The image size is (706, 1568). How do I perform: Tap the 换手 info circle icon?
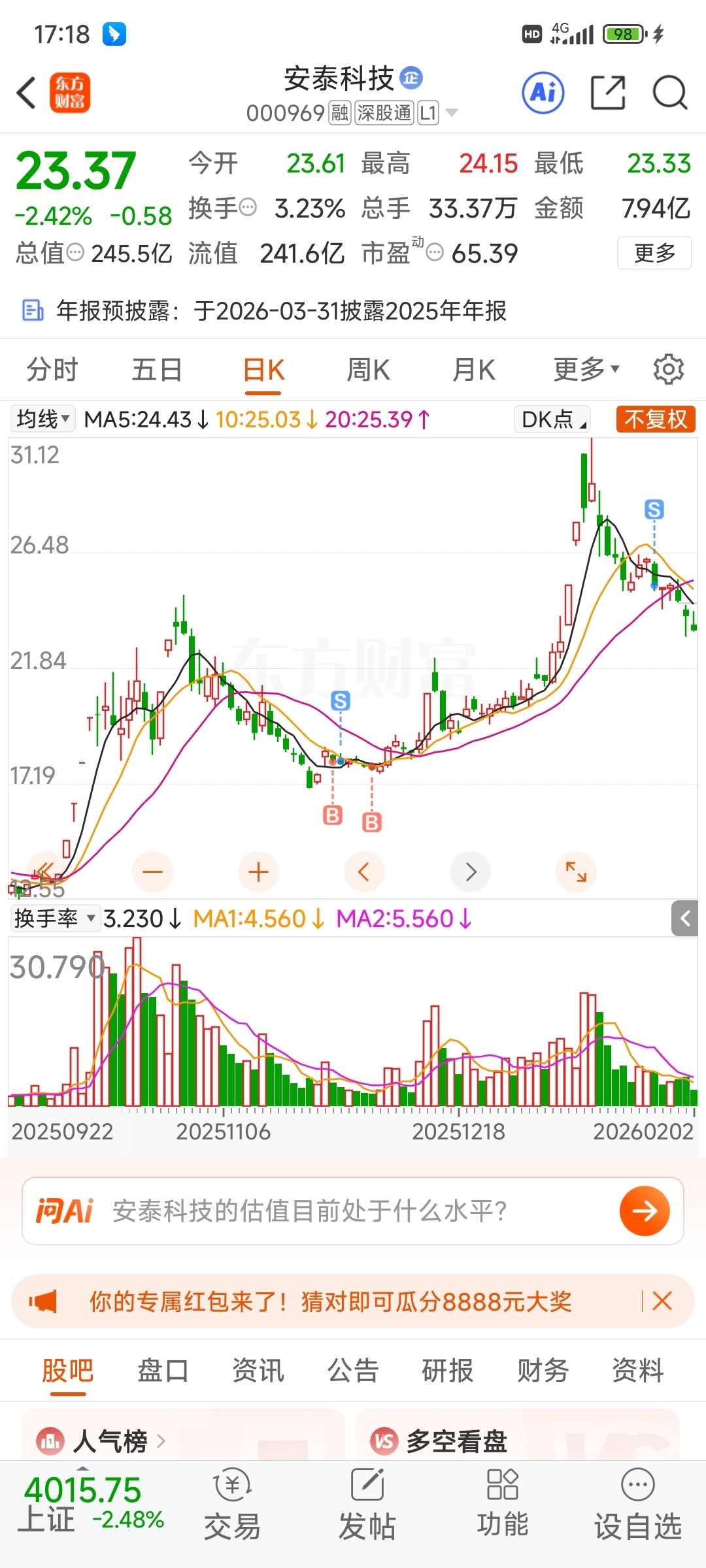[x=248, y=208]
